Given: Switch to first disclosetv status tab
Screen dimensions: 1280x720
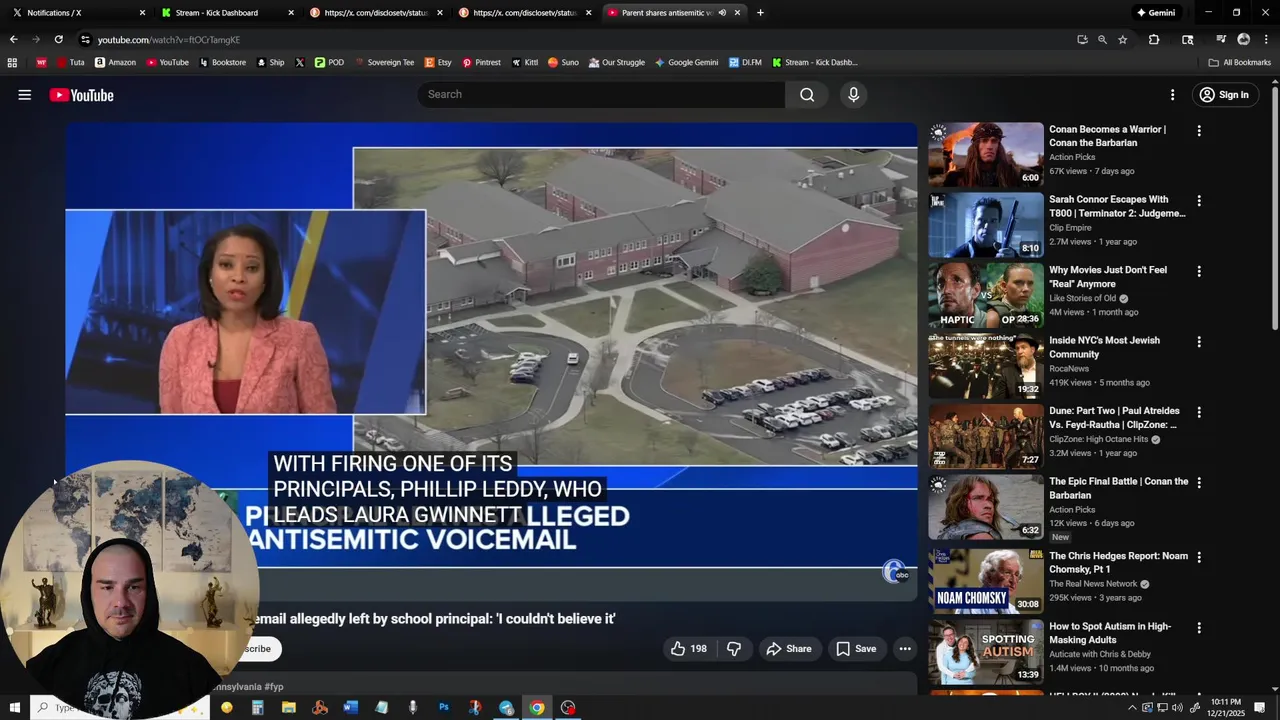Looking at the screenshot, I should tap(377, 13).
